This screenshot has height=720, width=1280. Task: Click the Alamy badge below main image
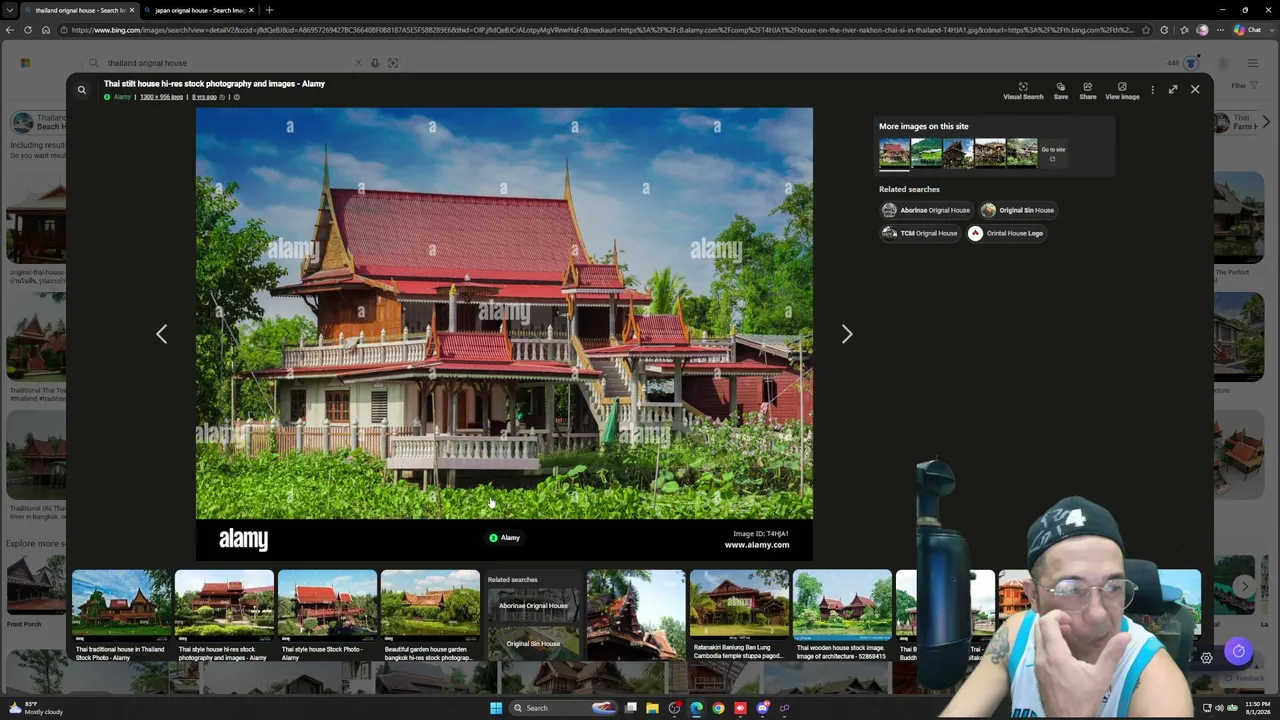coord(504,538)
